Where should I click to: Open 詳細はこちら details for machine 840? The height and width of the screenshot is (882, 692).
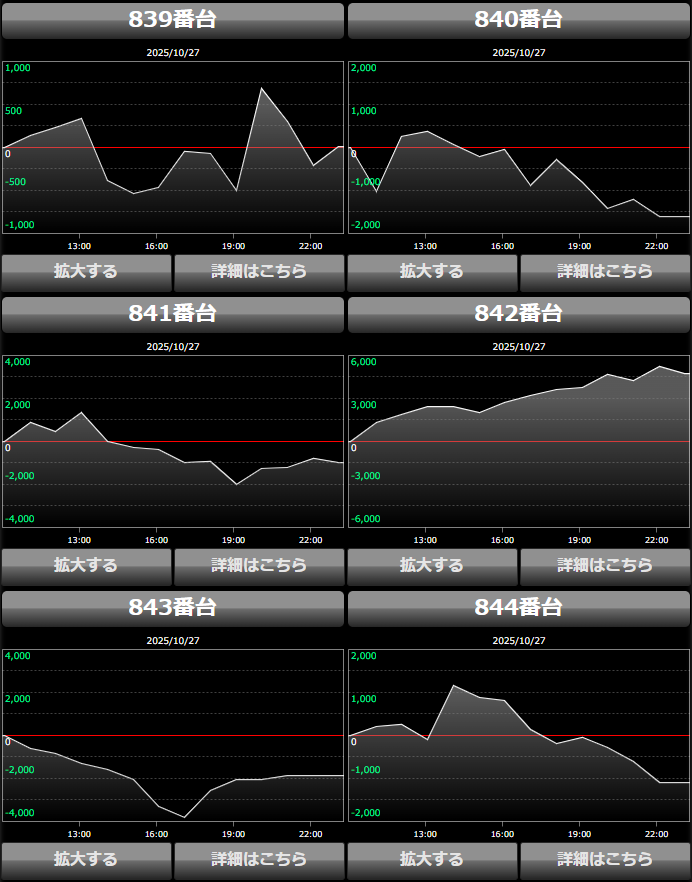(604, 272)
